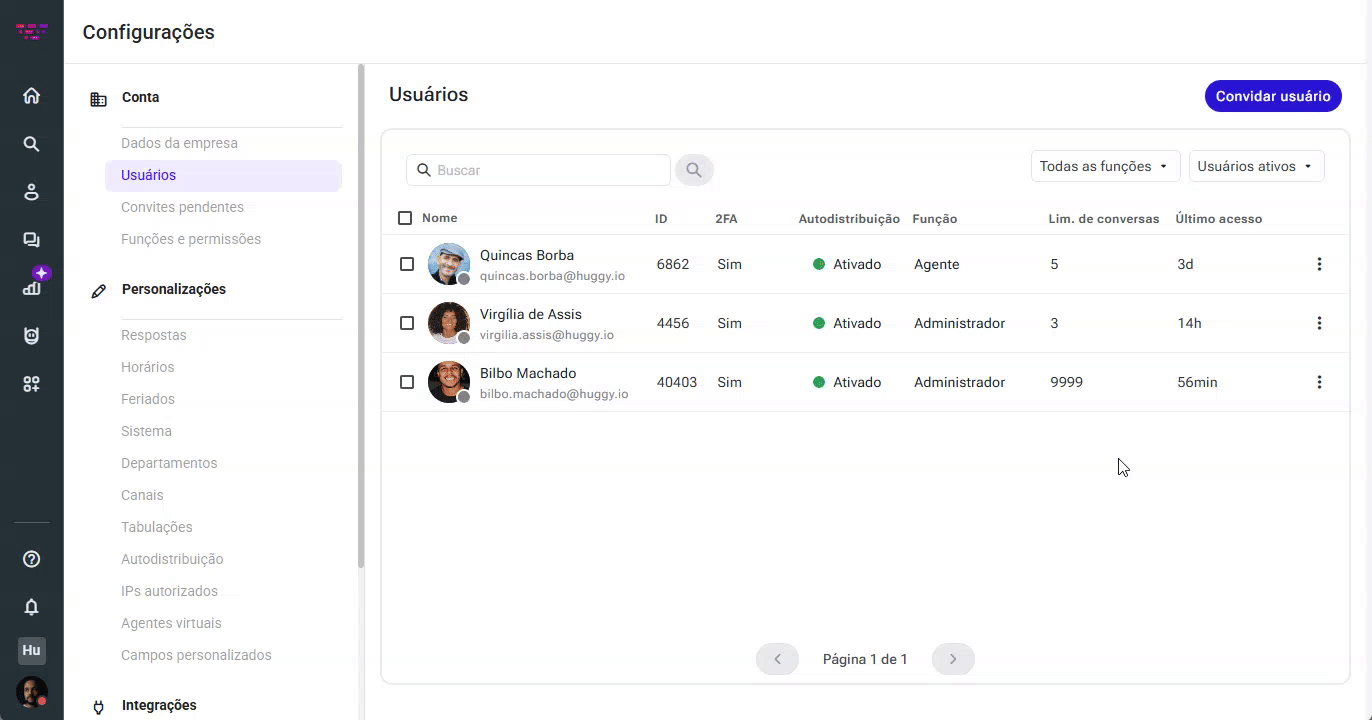Open Funções e permissões settings page
Image resolution: width=1372 pixels, height=720 pixels.
click(x=191, y=239)
